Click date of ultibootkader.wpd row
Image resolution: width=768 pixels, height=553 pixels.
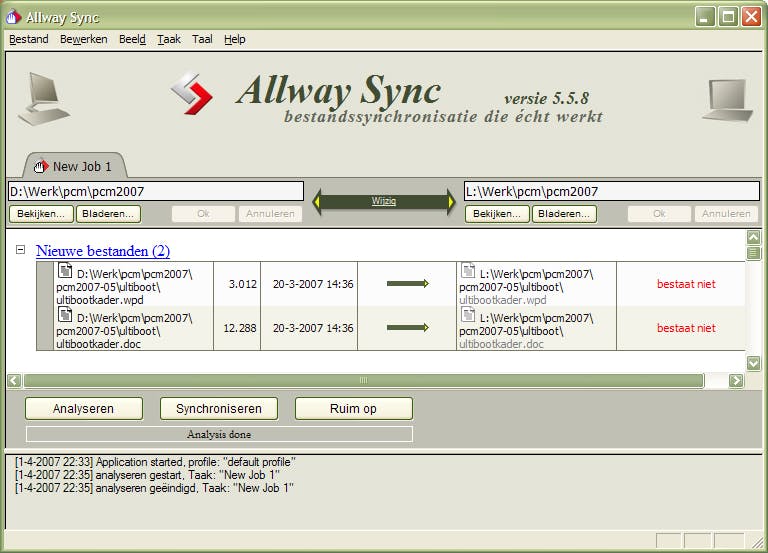(313, 284)
